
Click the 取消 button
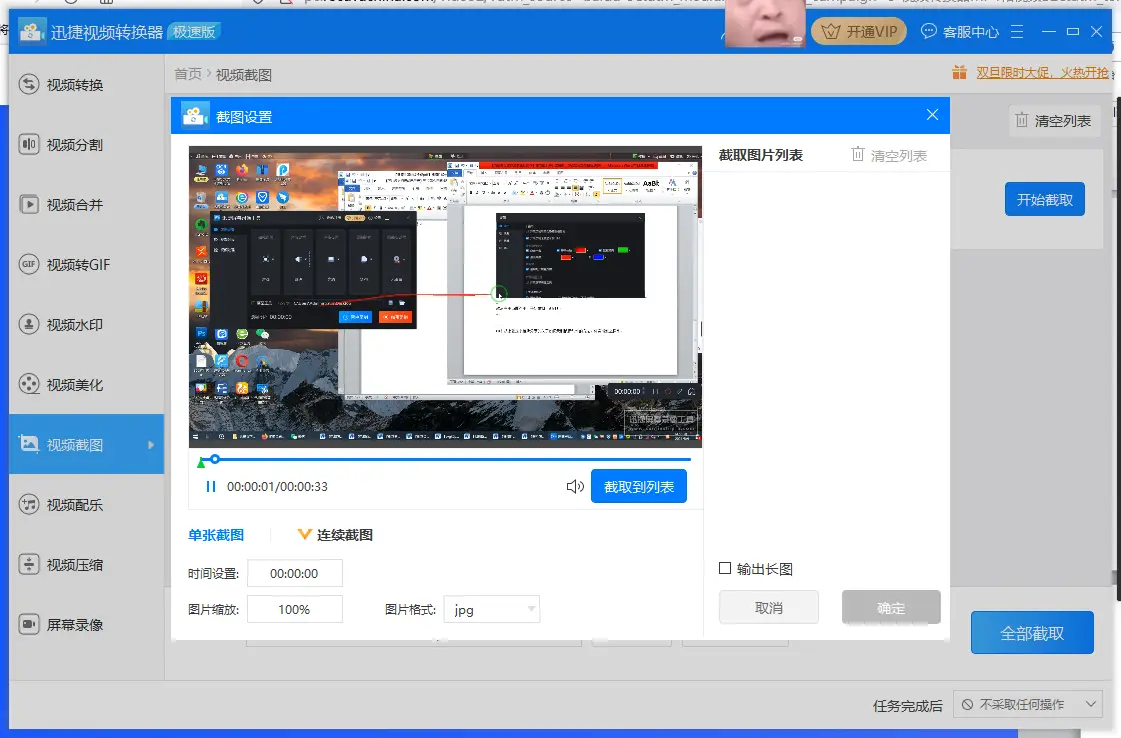click(x=769, y=608)
